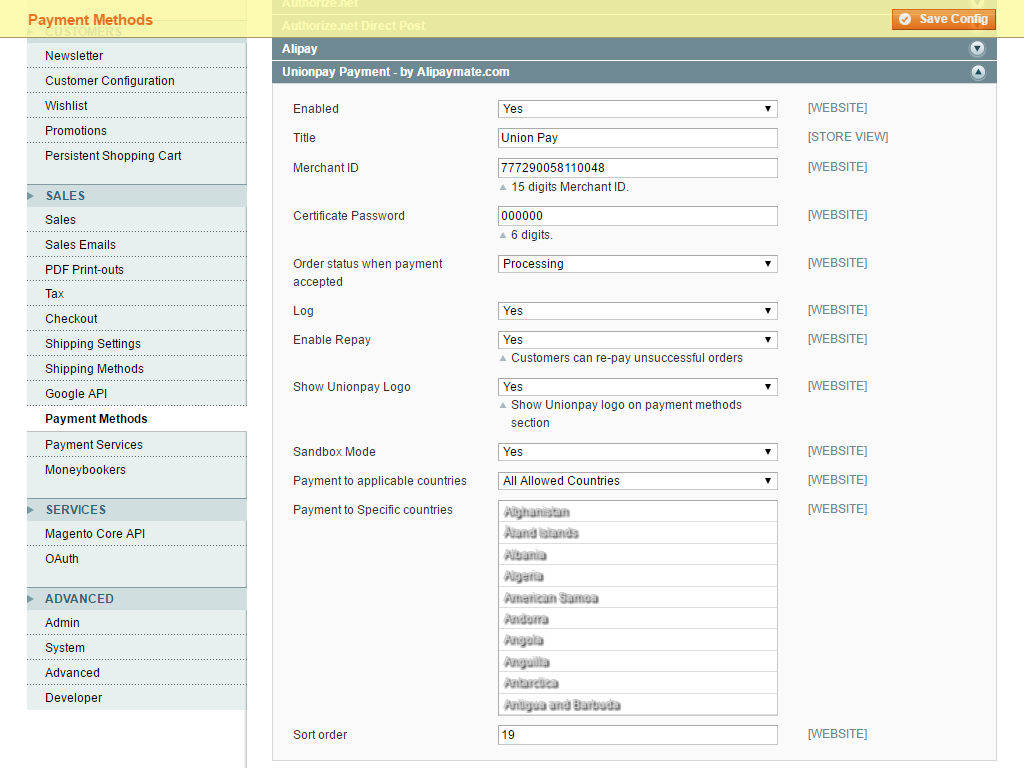The image size is (1024, 768).
Task: Select Antigua and Barbuda in country list
Action: pos(562,705)
